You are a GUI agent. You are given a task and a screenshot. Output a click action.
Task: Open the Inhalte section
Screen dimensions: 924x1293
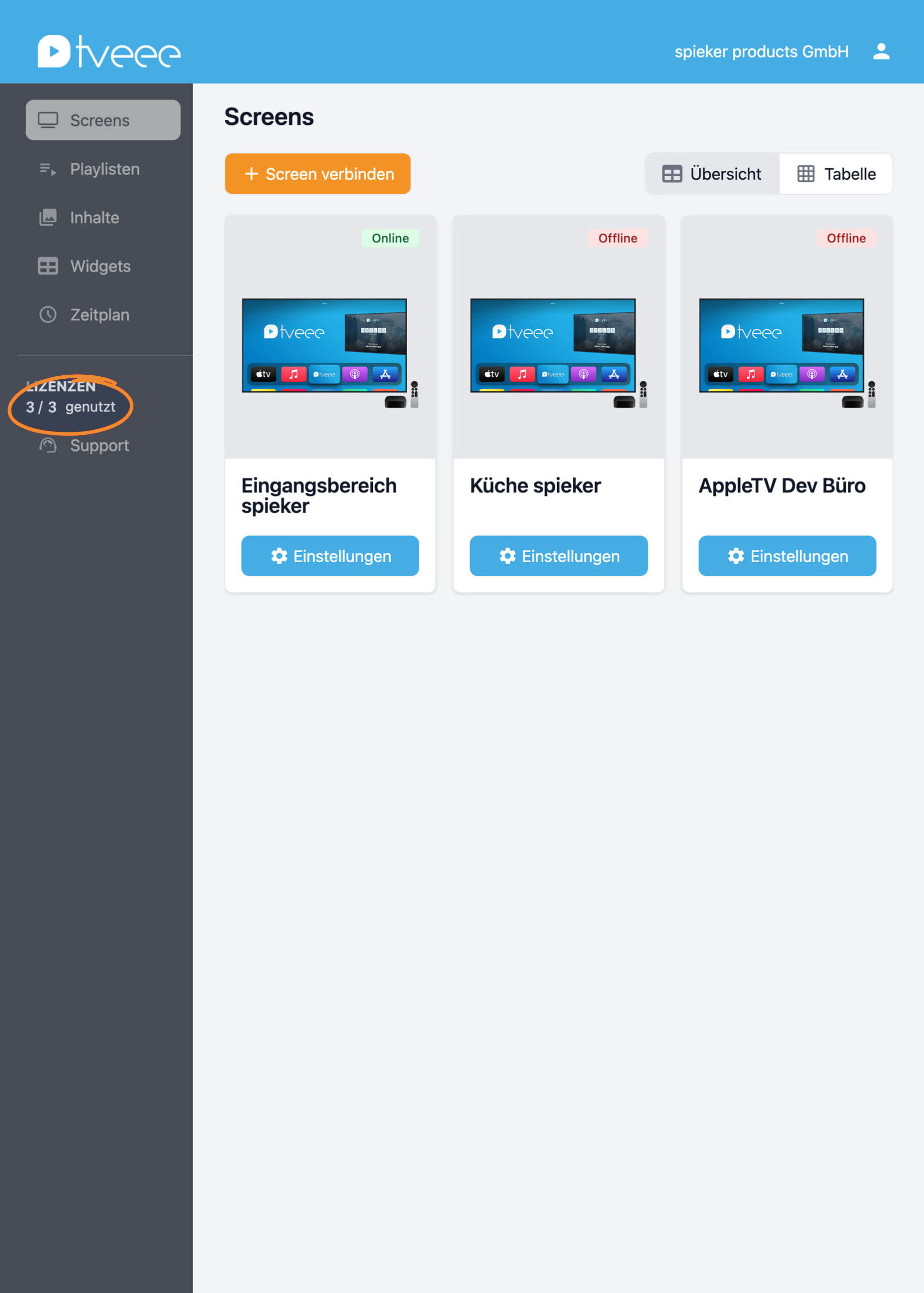click(94, 217)
